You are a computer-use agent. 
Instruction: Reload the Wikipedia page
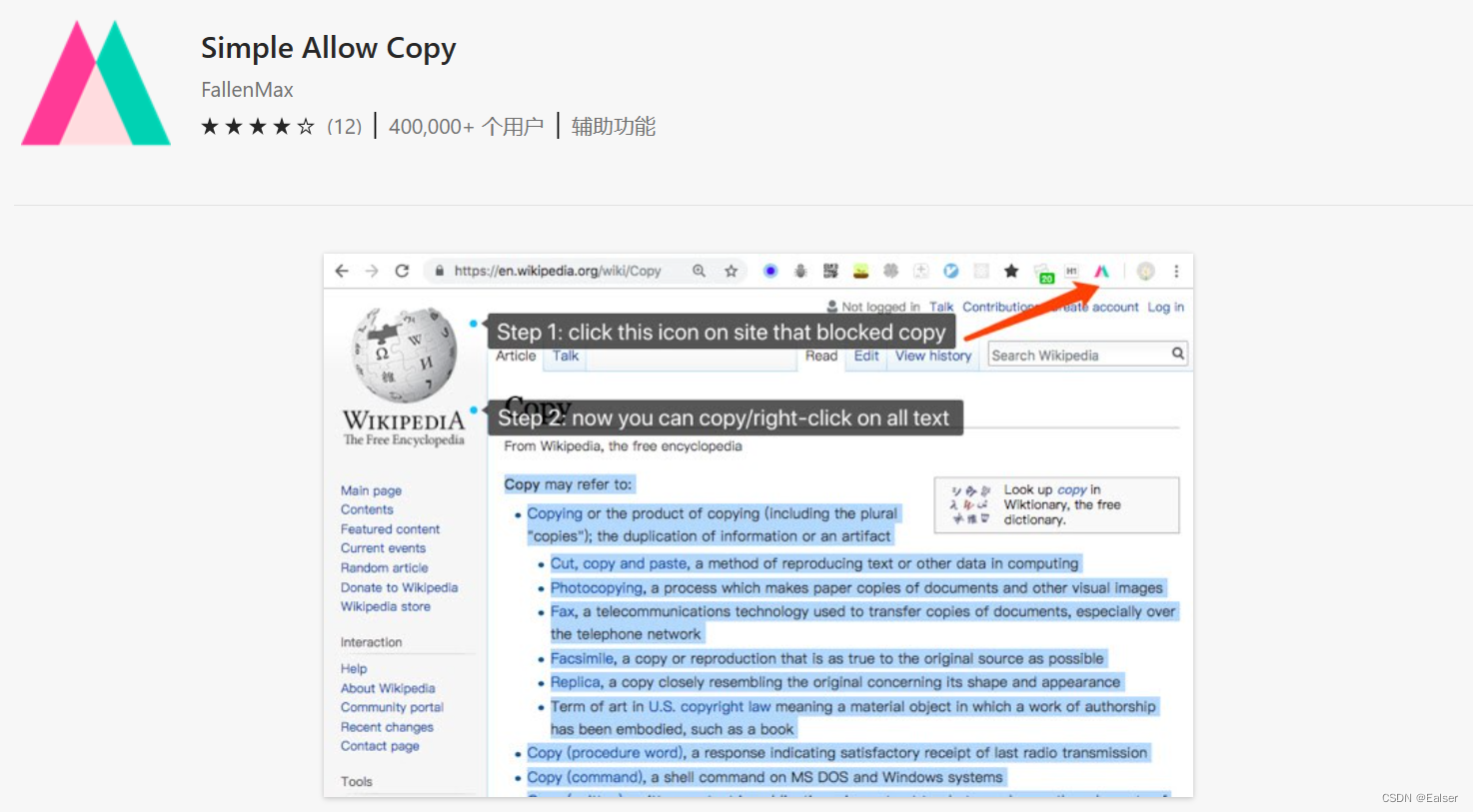[x=402, y=271]
